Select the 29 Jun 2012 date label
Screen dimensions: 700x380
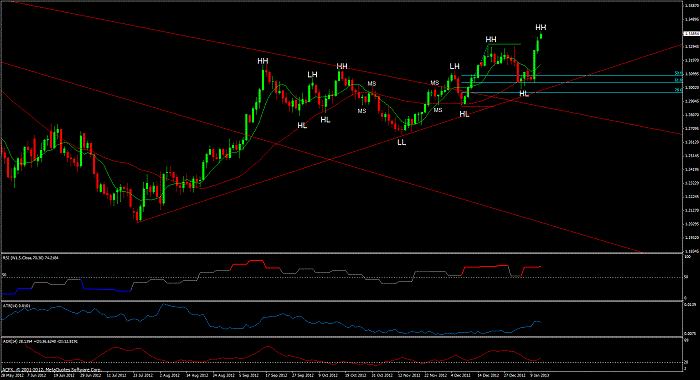tap(92, 376)
